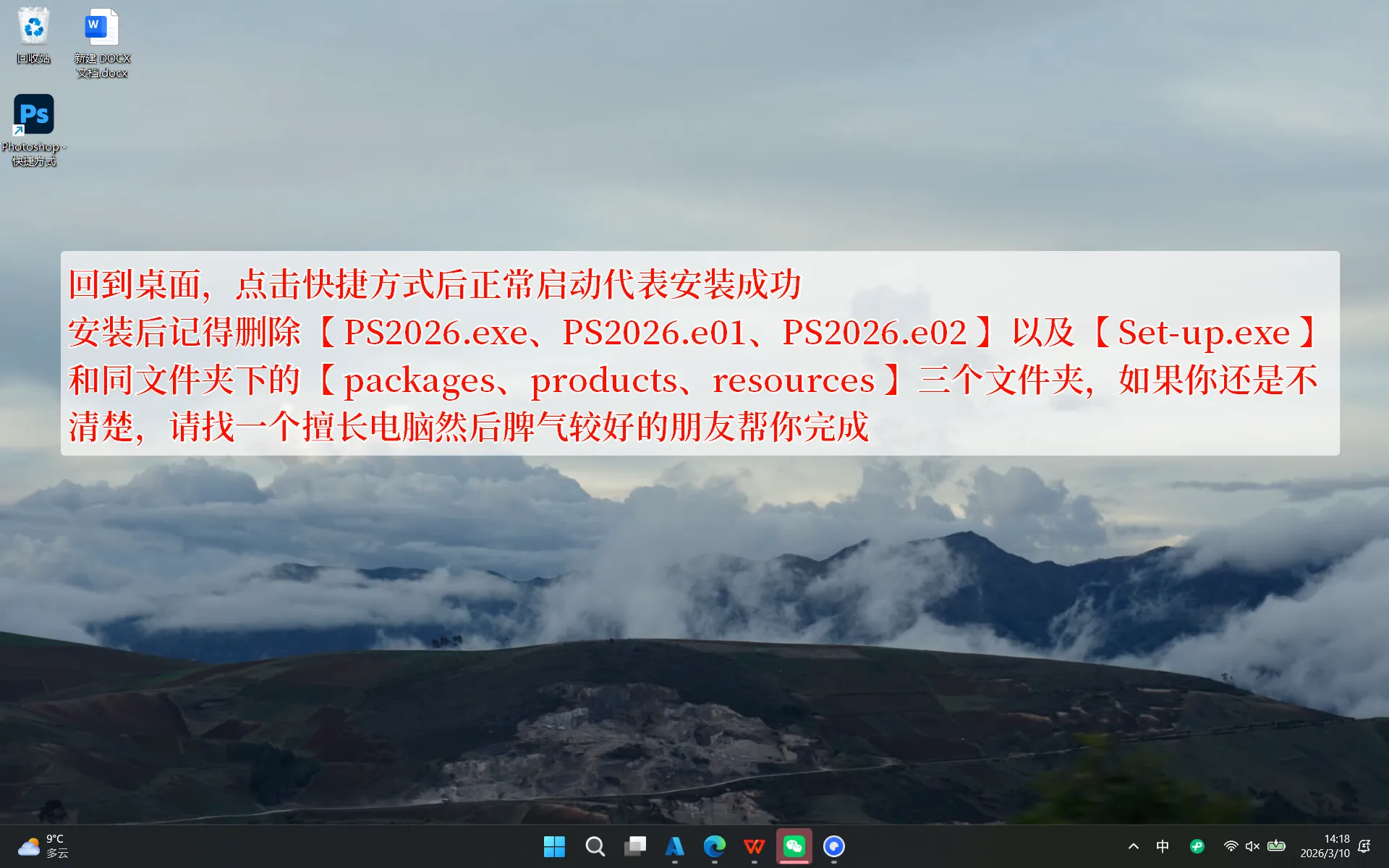Image resolution: width=1389 pixels, height=868 pixels.
Task: Open the battery quick settings flyout
Action: pyautogui.click(x=1276, y=846)
